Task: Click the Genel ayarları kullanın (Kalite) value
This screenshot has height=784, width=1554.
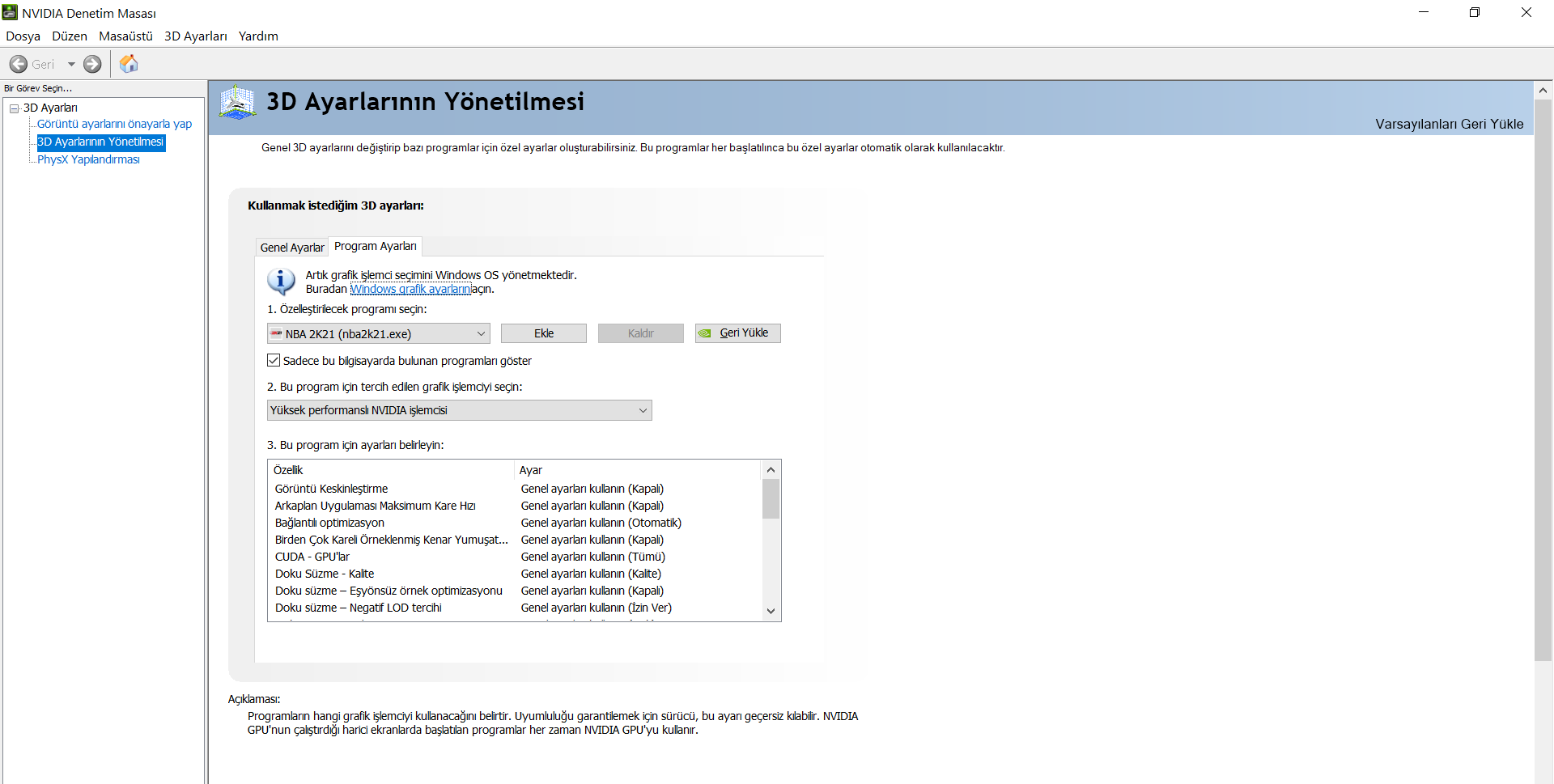Action: [x=591, y=574]
